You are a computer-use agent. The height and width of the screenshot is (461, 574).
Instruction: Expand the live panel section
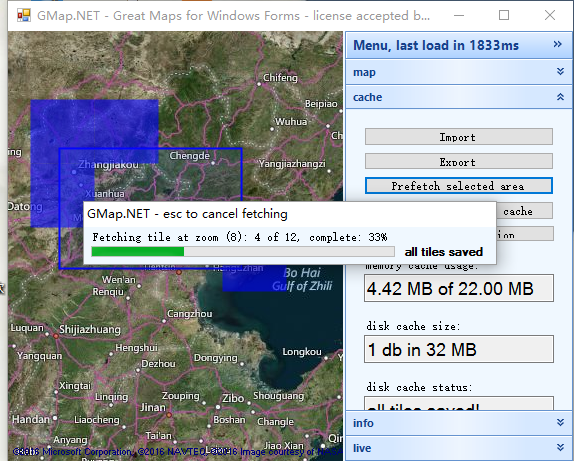[x=560, y=447]
